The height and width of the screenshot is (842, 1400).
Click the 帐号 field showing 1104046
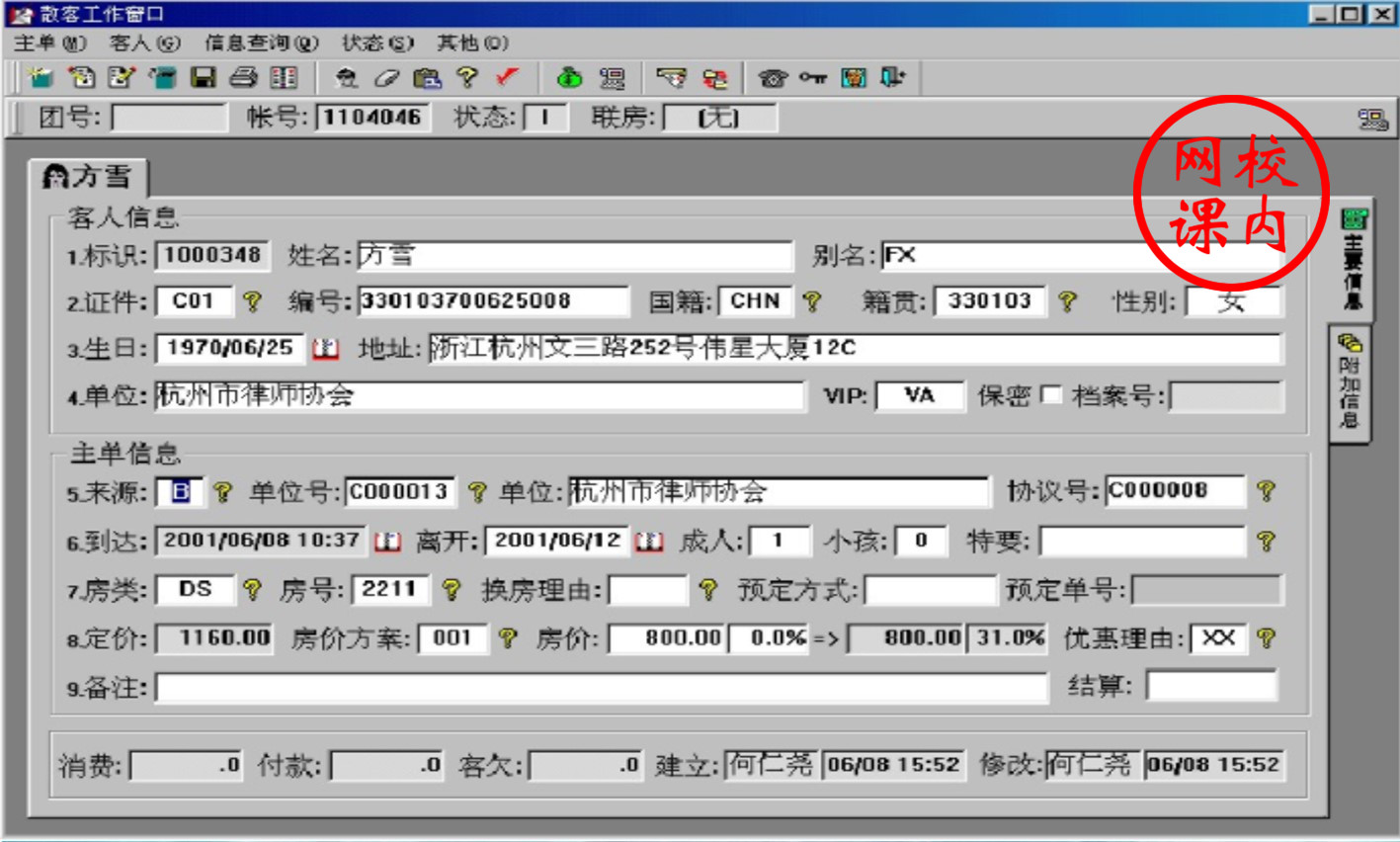372,118
